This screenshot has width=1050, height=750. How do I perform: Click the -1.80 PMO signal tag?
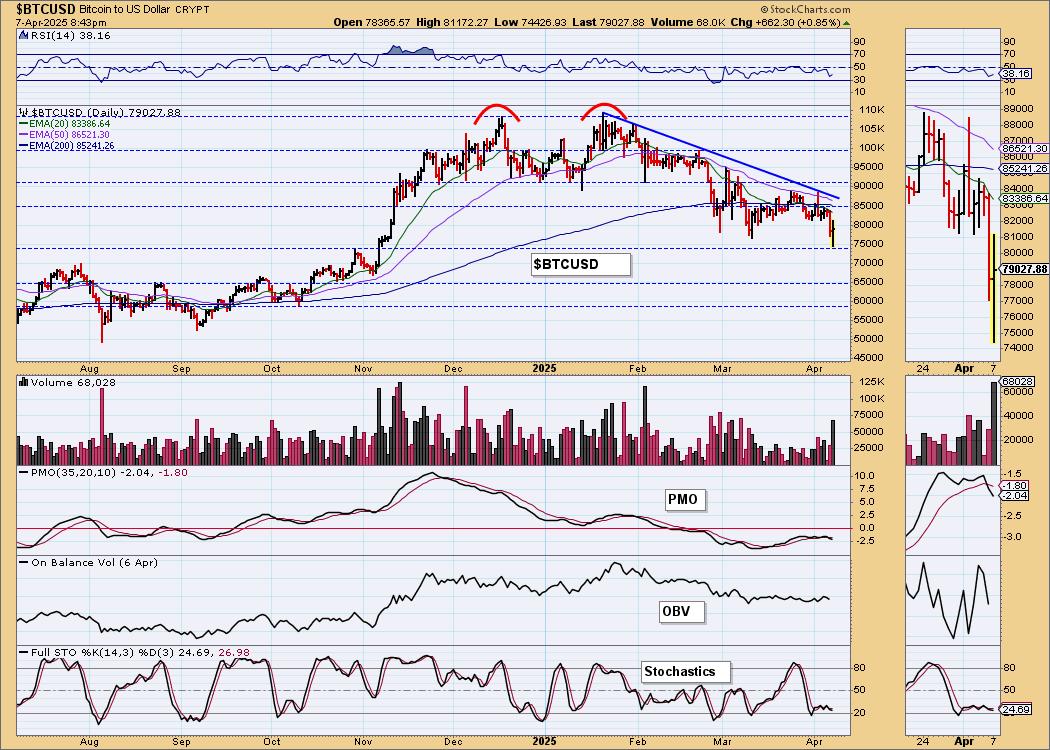pos(1016,485)
